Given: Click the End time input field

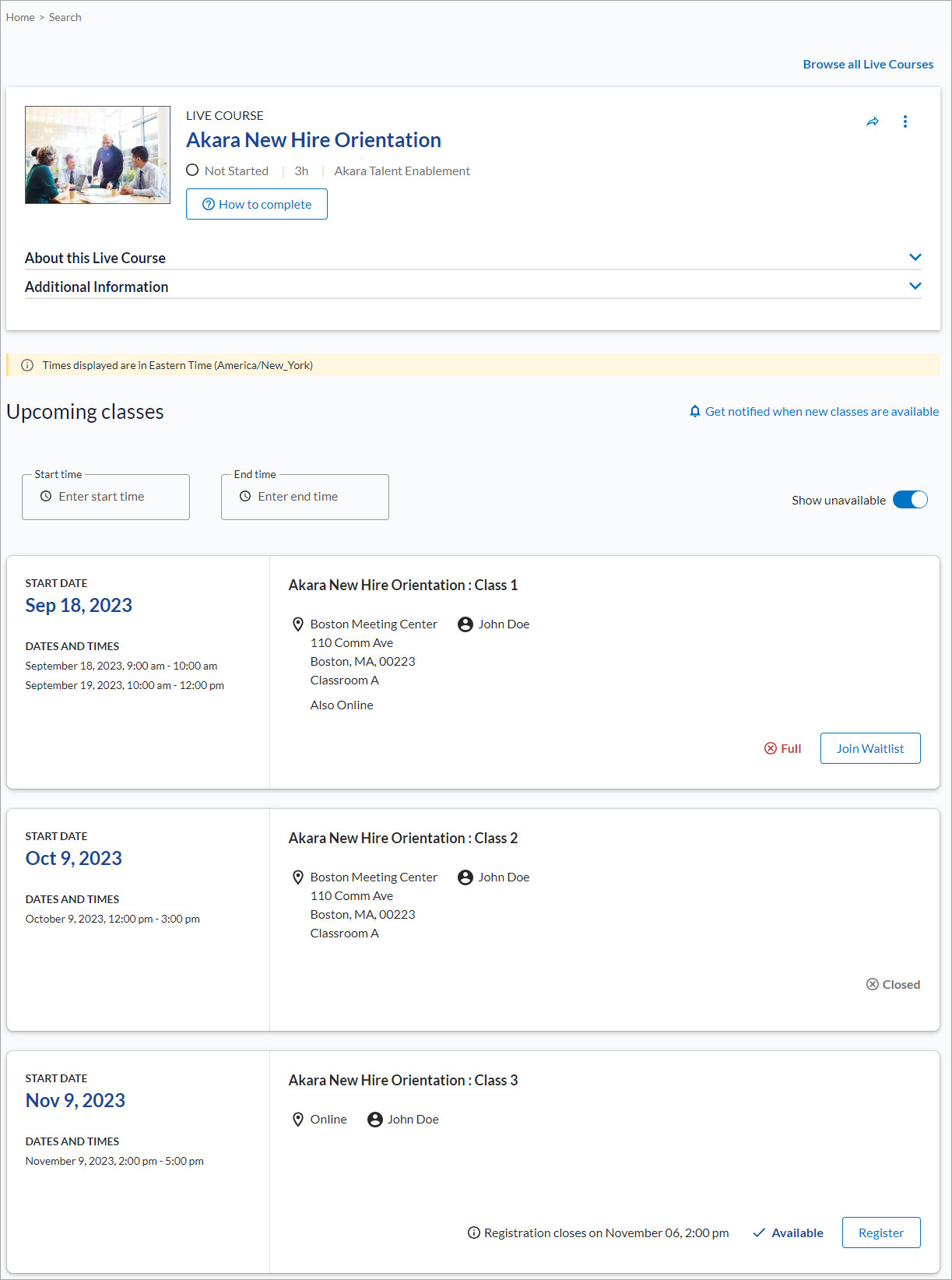Looking at the screenshot, I should [x=305, y=497].
